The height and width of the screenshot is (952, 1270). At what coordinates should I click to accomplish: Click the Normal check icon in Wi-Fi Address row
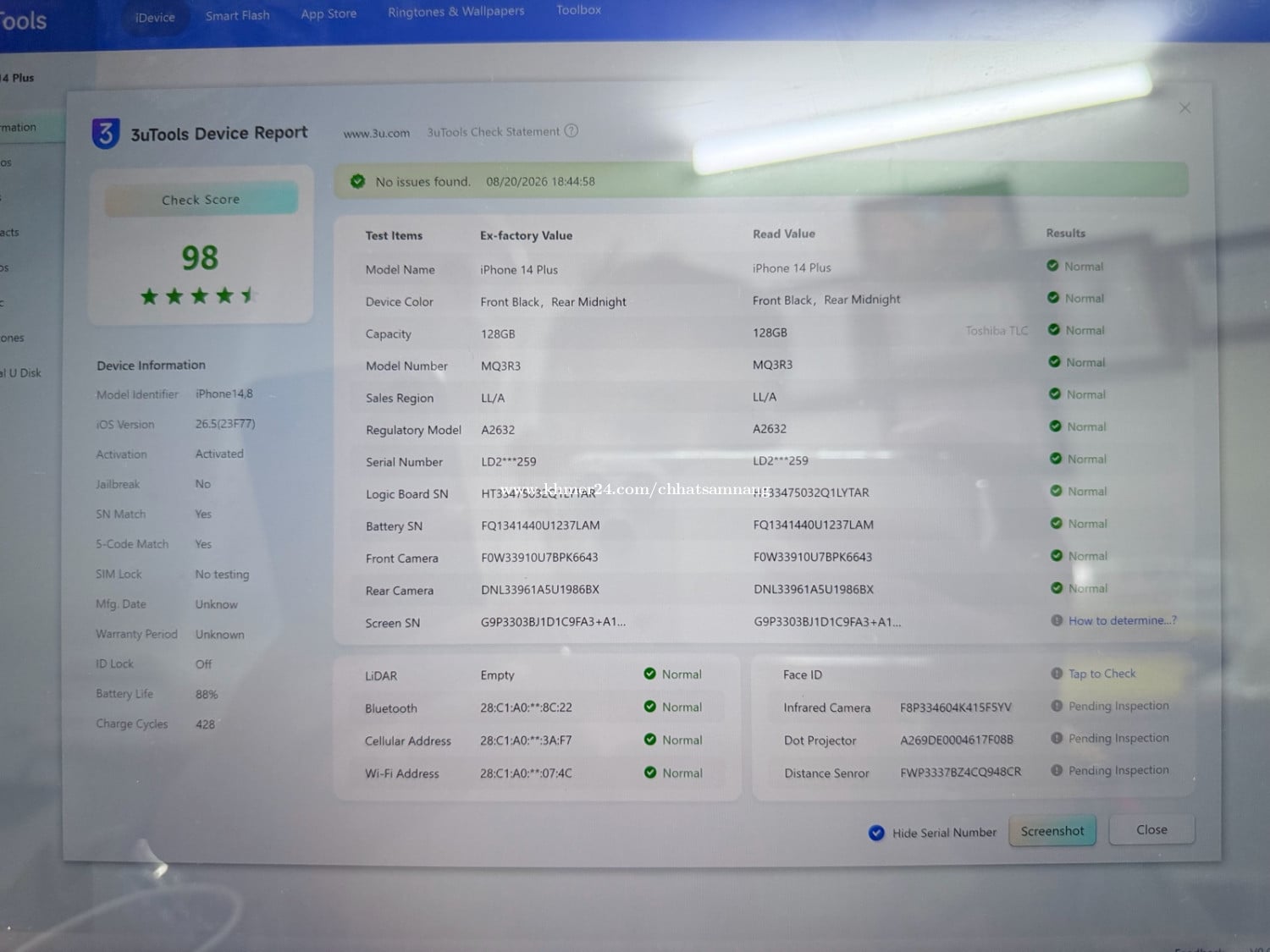tap(650, 773)
